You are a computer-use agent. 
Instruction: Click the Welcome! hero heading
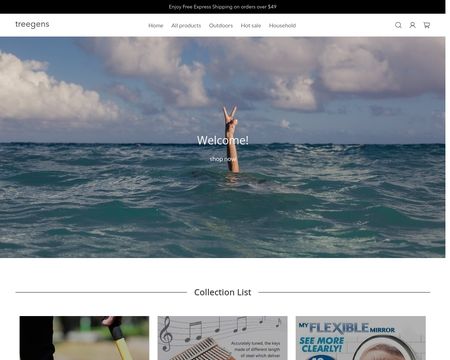(x=223, y=140)
